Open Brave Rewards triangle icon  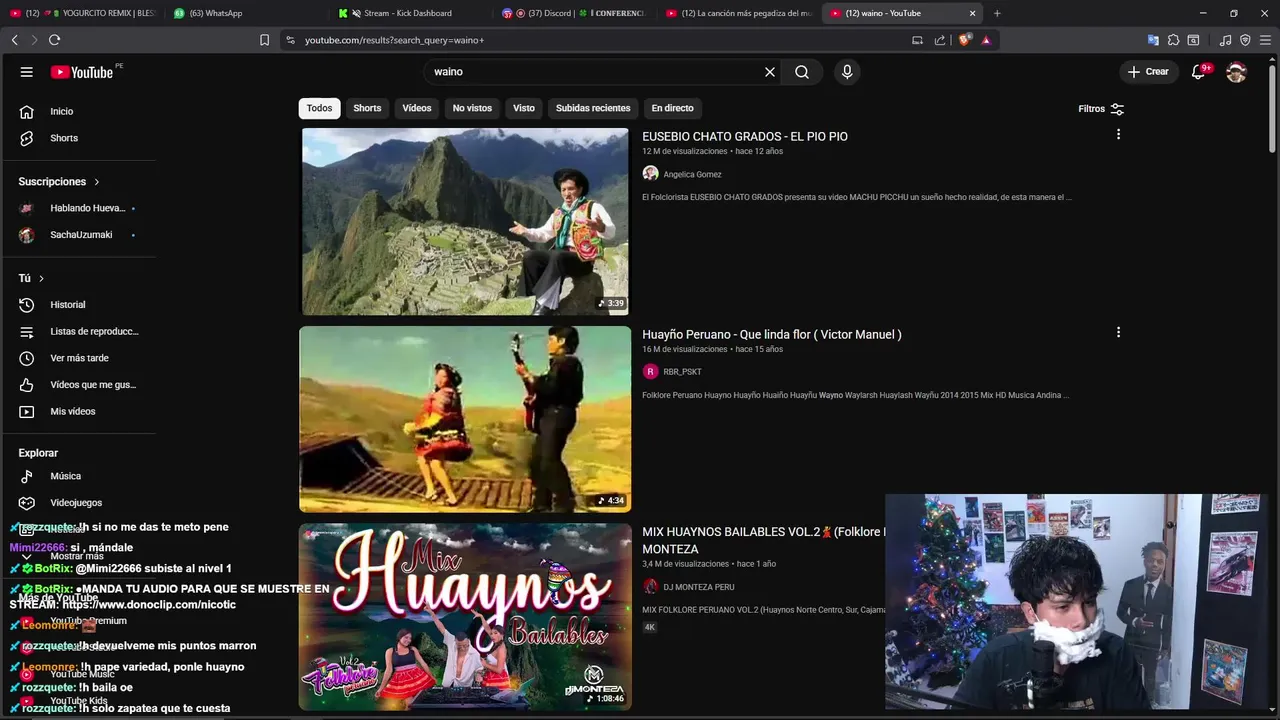(x=986, y=40)
